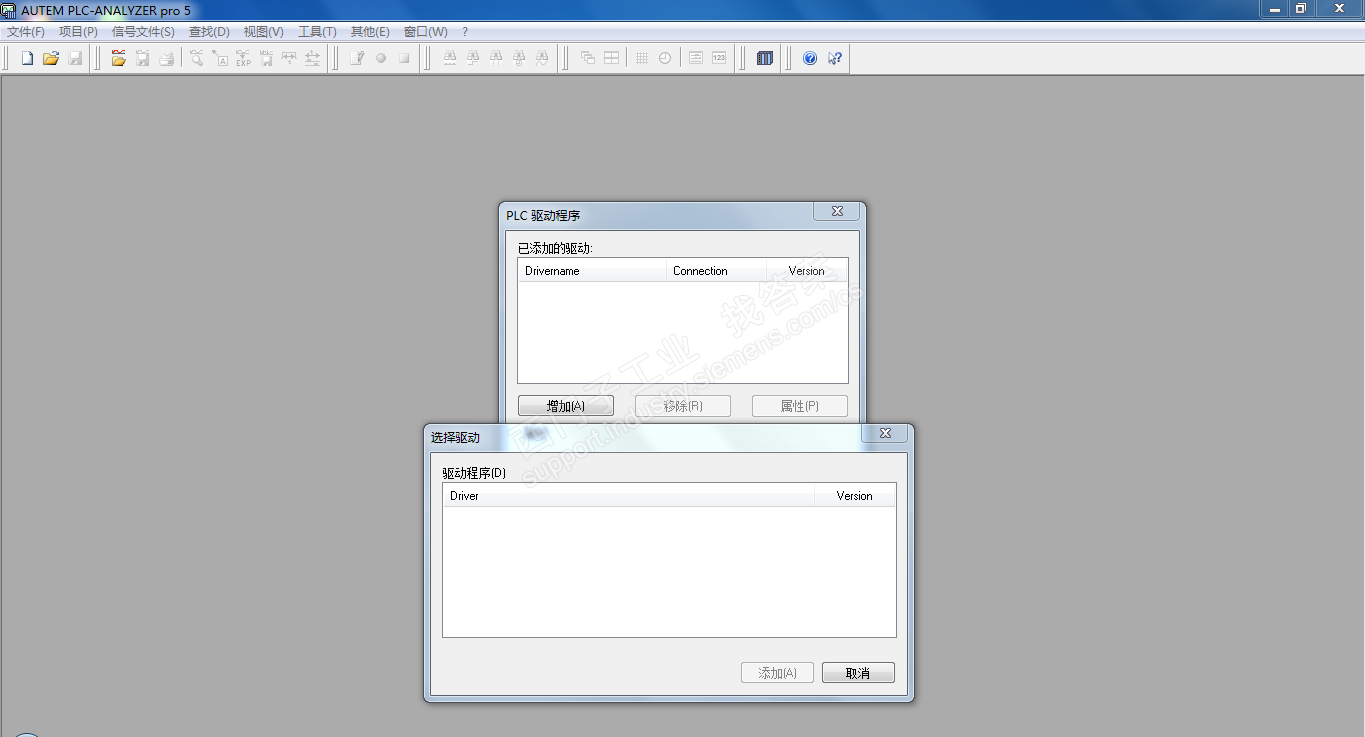Viewport: 1365px width, 737px height.
Task: Click the 123 numeric display icon
Action: [x=719, y=58]
